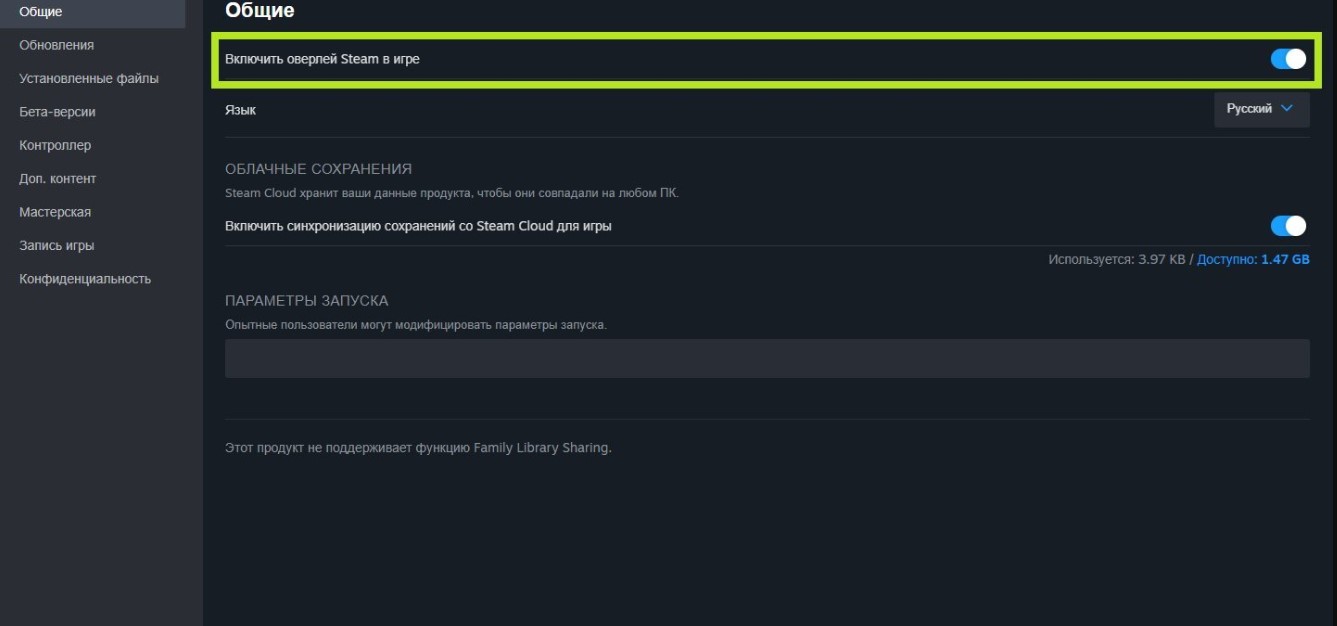Open the Мастерская section
Image resolution: width=1337 pixels, height=626 pixels.
coord(55,212)
